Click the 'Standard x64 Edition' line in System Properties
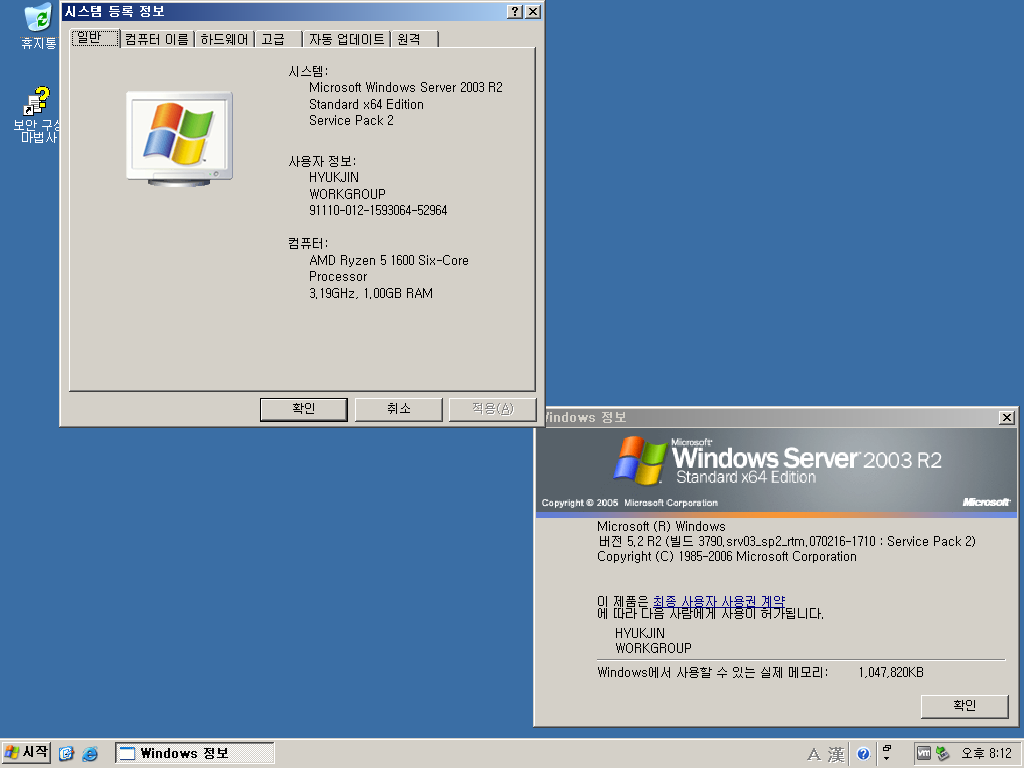 coord(366,104)
